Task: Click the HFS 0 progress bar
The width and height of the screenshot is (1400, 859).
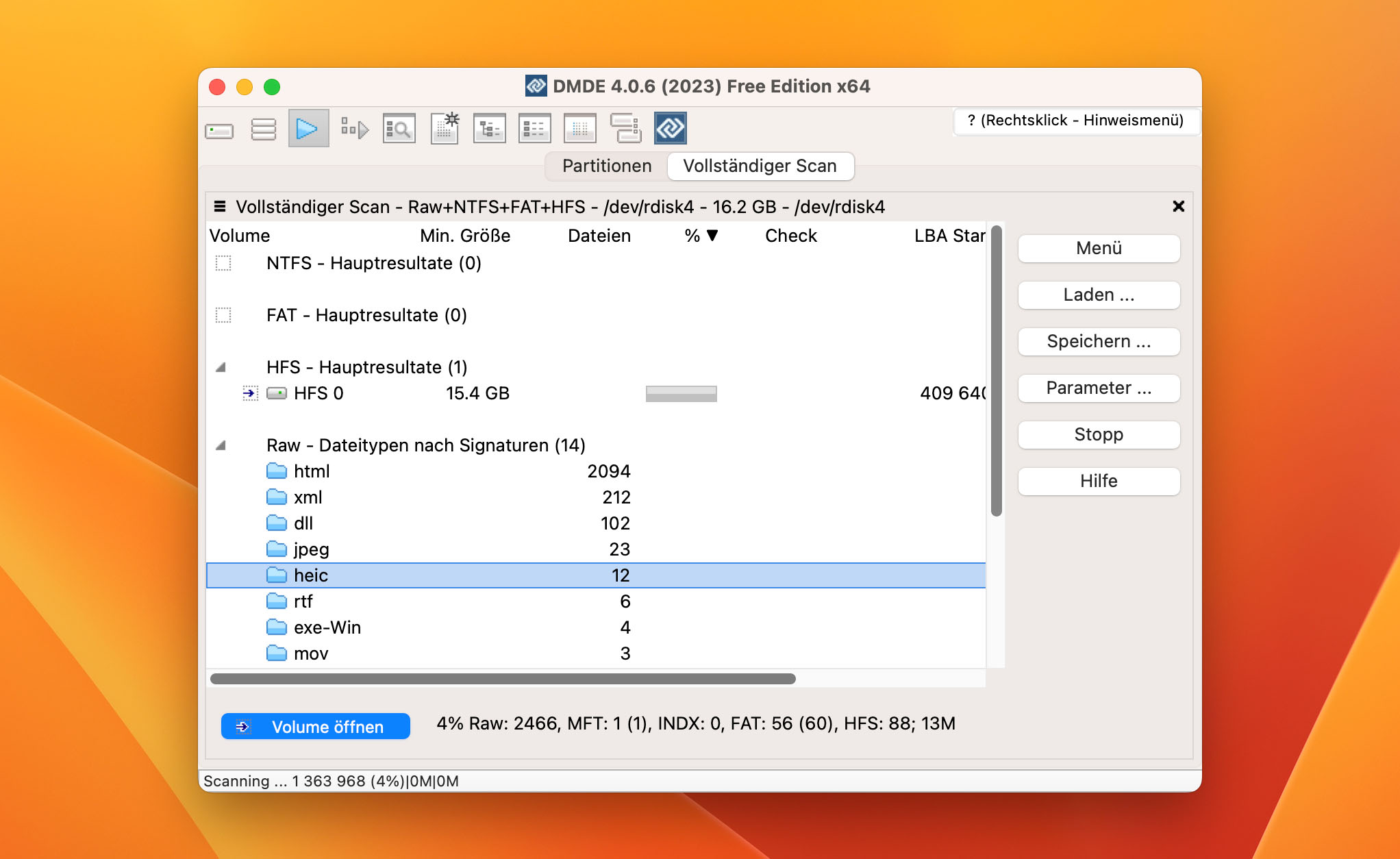Action: (682, 394)
